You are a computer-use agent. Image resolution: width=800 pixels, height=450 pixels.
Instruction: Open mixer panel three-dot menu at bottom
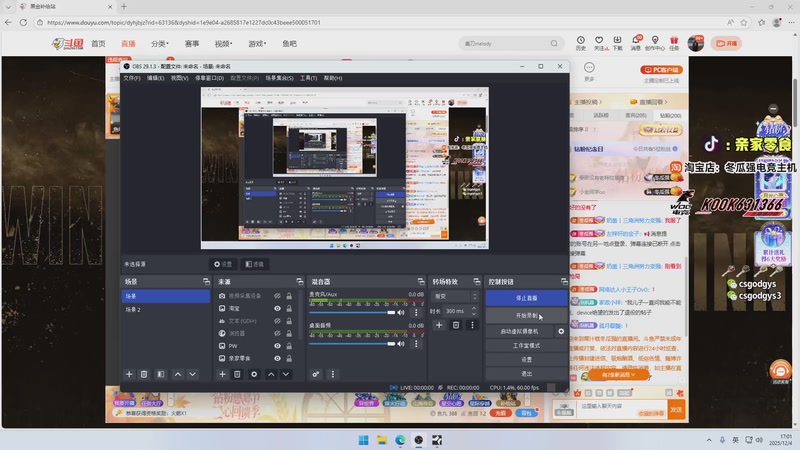[333, 374]
